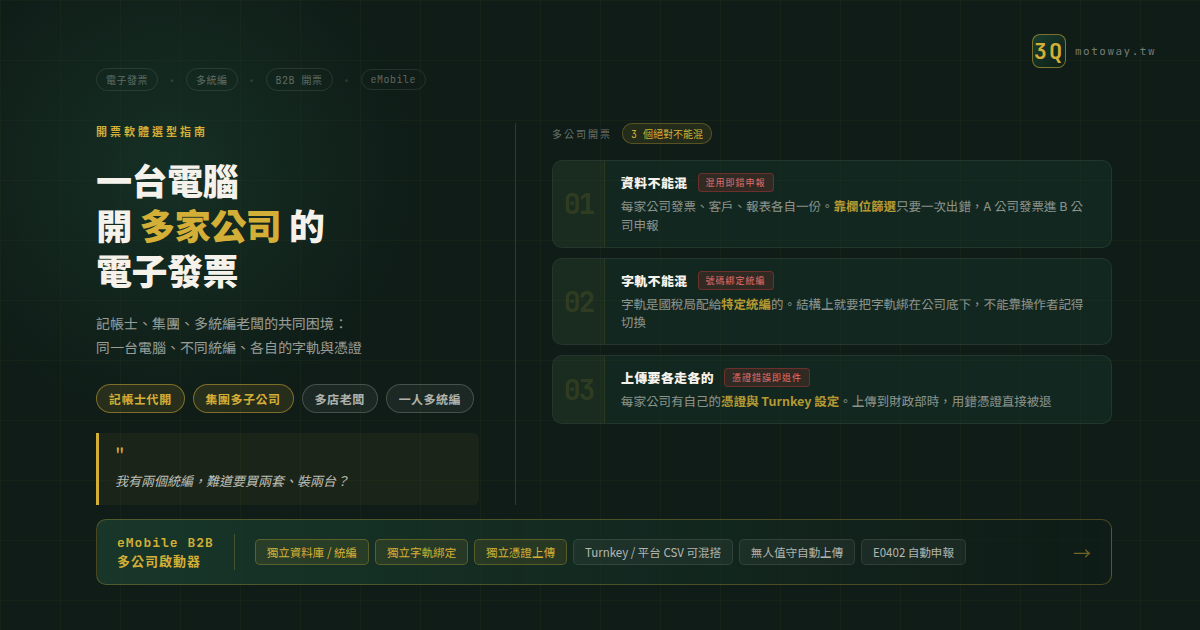Click the 獨立資料庫 / 統編 feature chip
Image resolution: width=1200 pixels, height=630 pixels.
click(312, 552)
